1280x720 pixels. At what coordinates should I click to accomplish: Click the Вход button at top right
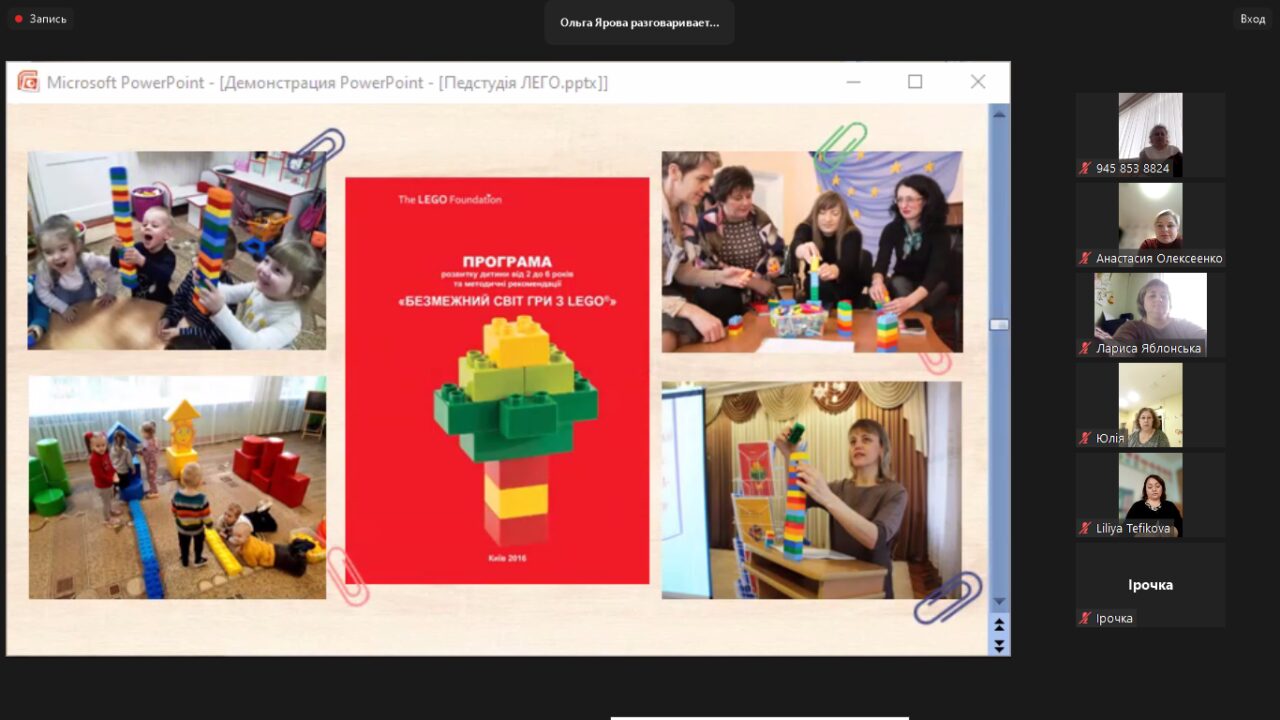(1252, 19)
